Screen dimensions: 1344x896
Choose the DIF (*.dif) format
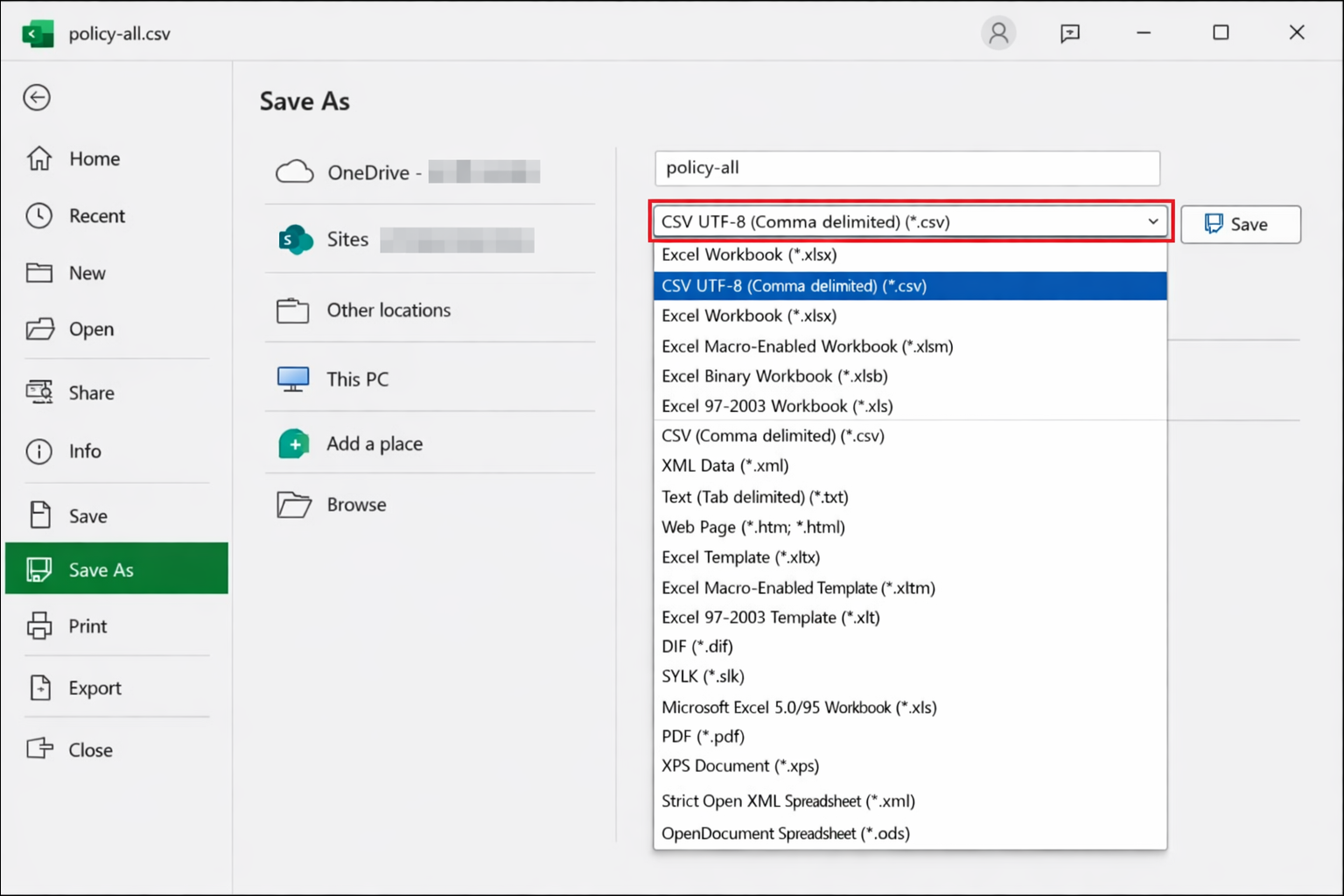coord(910,647)
